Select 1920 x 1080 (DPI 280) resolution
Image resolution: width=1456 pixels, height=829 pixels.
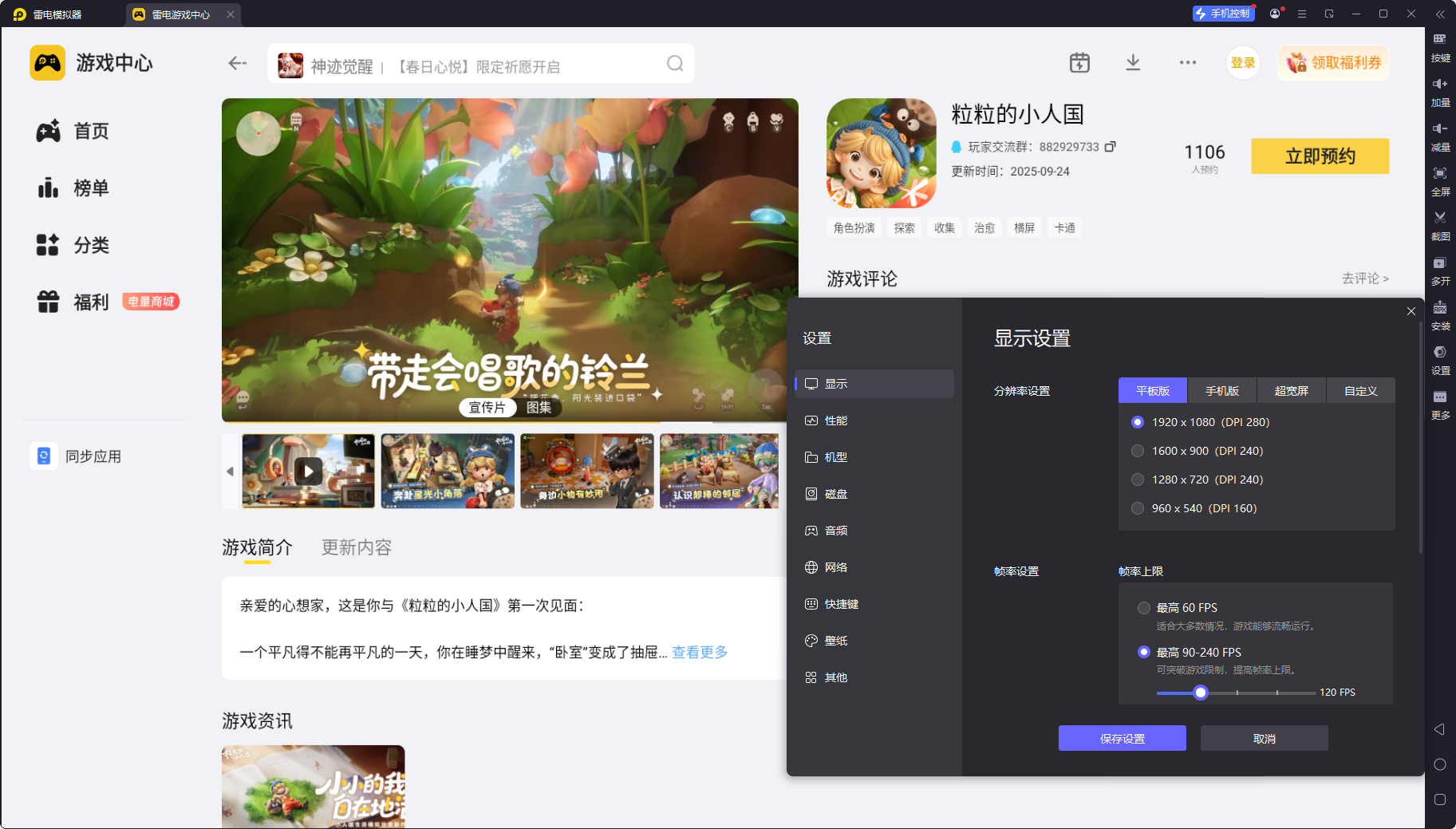pyautogui.click(x=1200, y=422)
